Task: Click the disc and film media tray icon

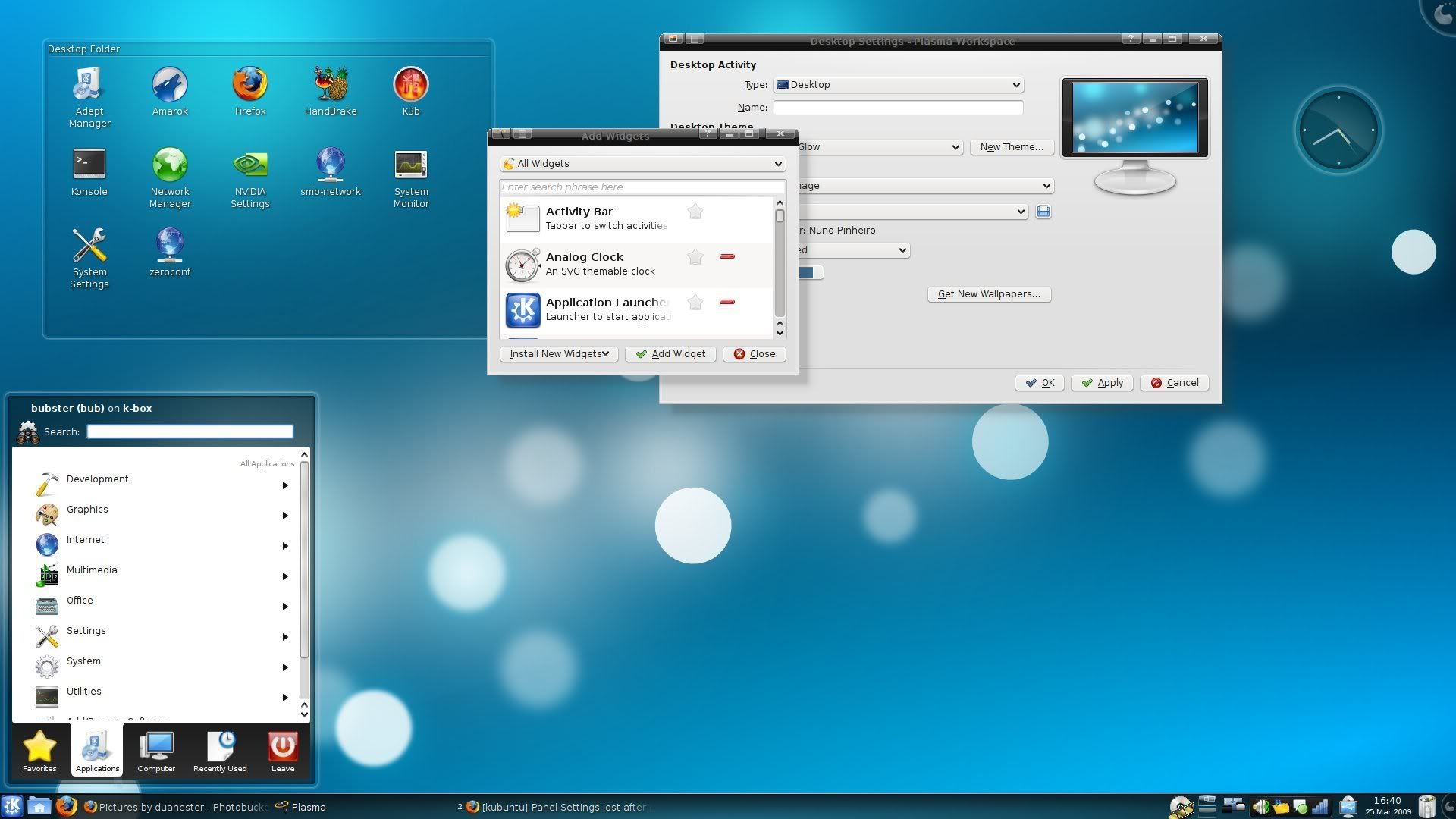Action: pos(1180,807)
